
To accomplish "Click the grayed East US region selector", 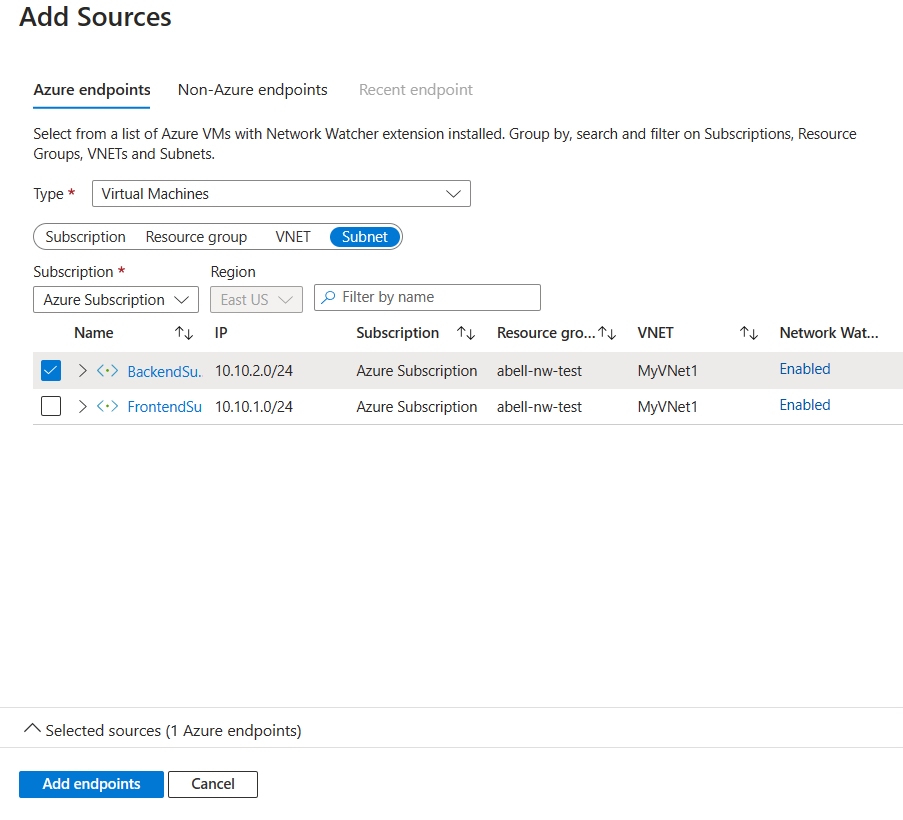I will [256, 299].
